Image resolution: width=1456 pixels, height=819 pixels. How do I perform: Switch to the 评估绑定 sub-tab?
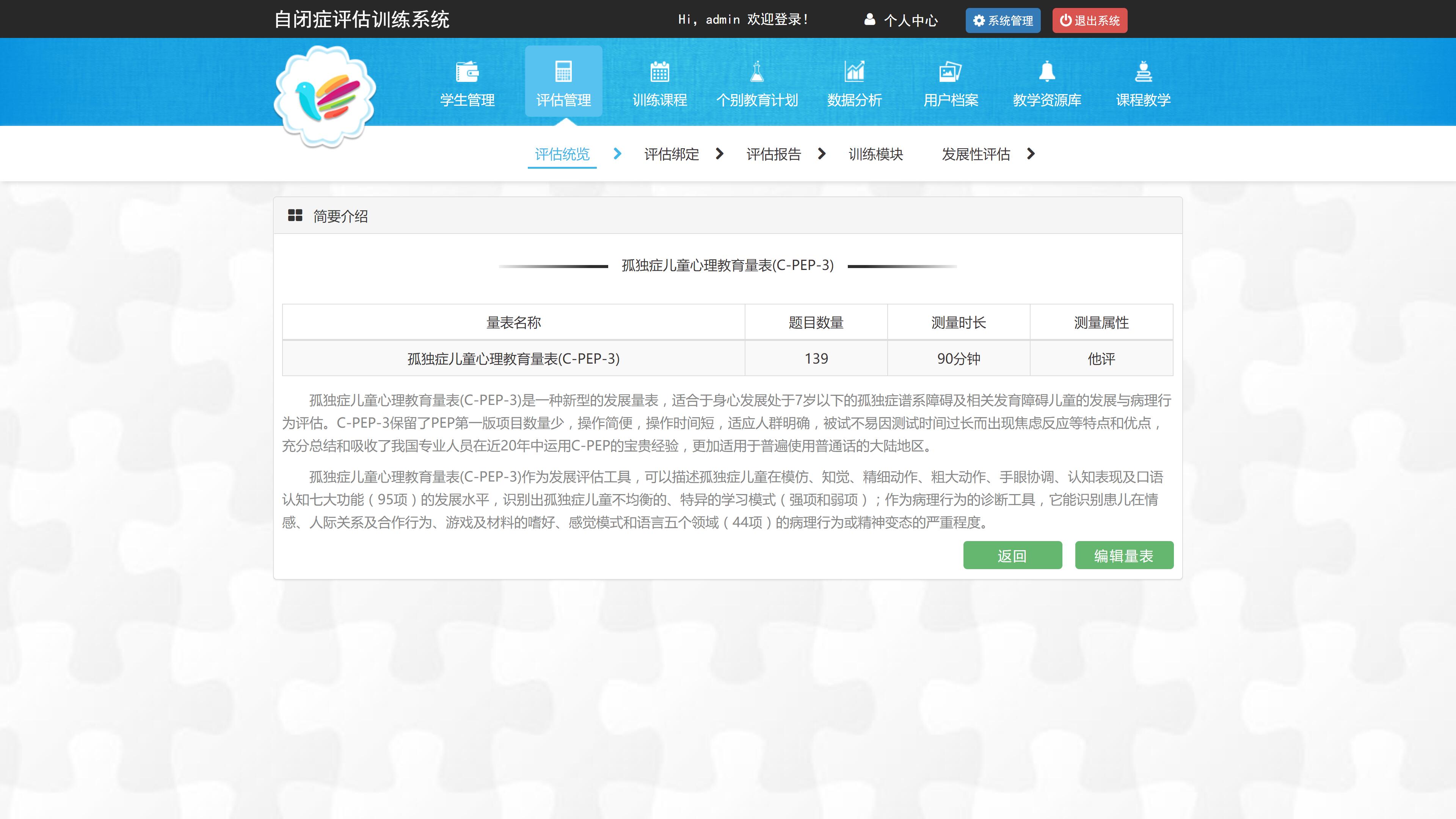(672, 154)
